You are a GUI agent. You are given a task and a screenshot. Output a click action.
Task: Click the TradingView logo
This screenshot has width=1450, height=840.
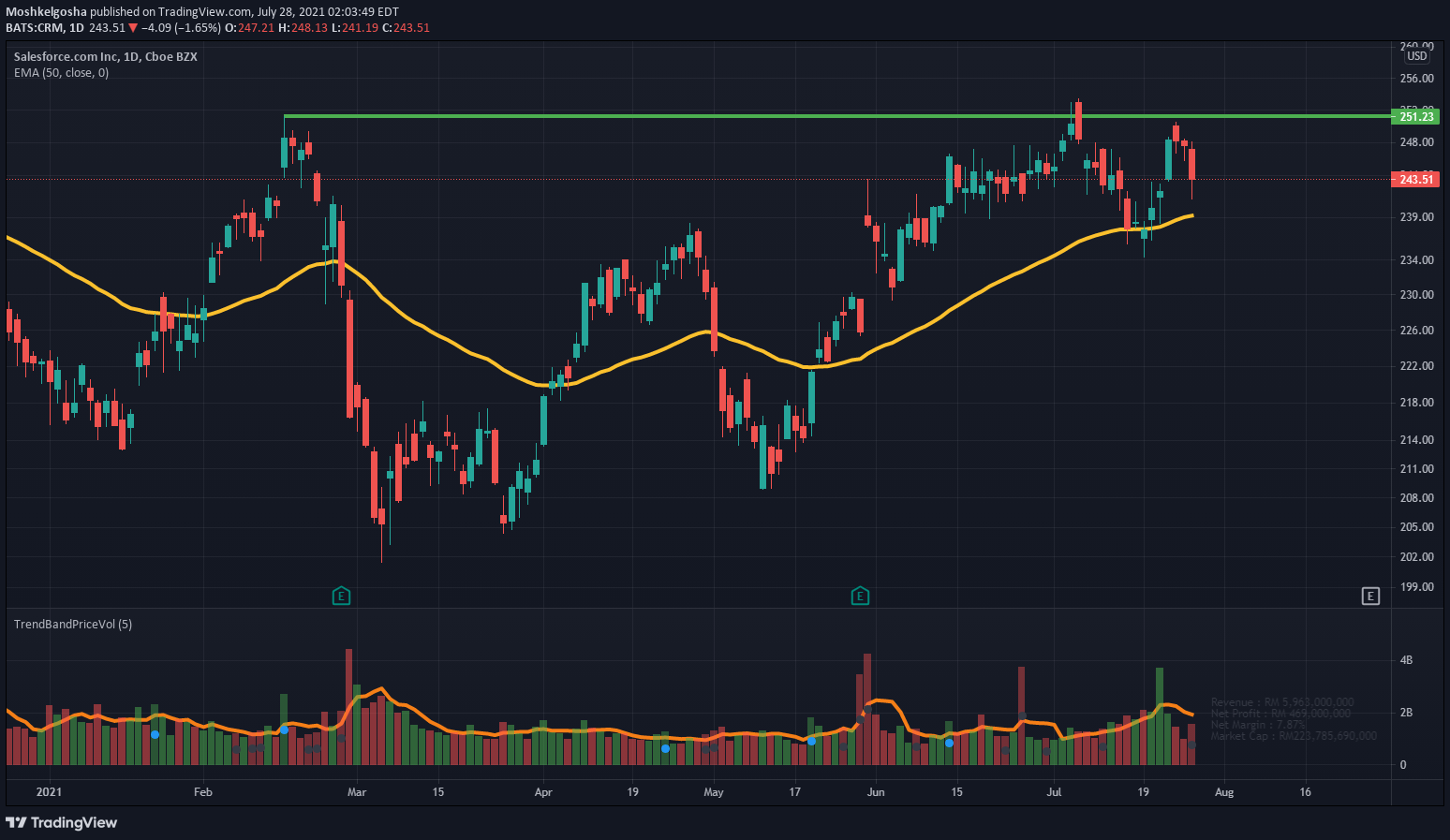pos(62,822)
